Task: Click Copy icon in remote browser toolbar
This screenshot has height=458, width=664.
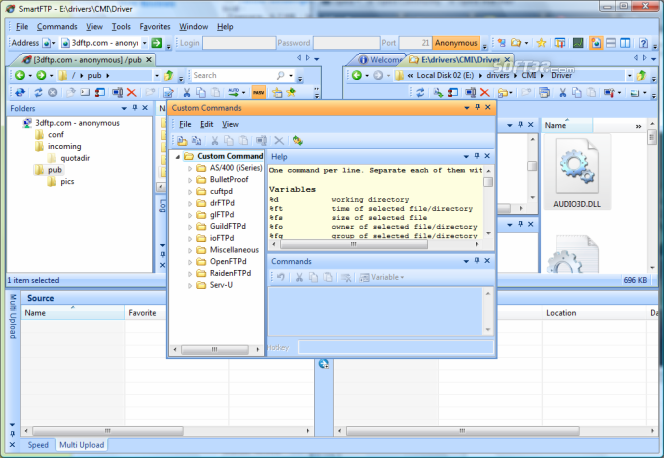Action: point(201,92)
